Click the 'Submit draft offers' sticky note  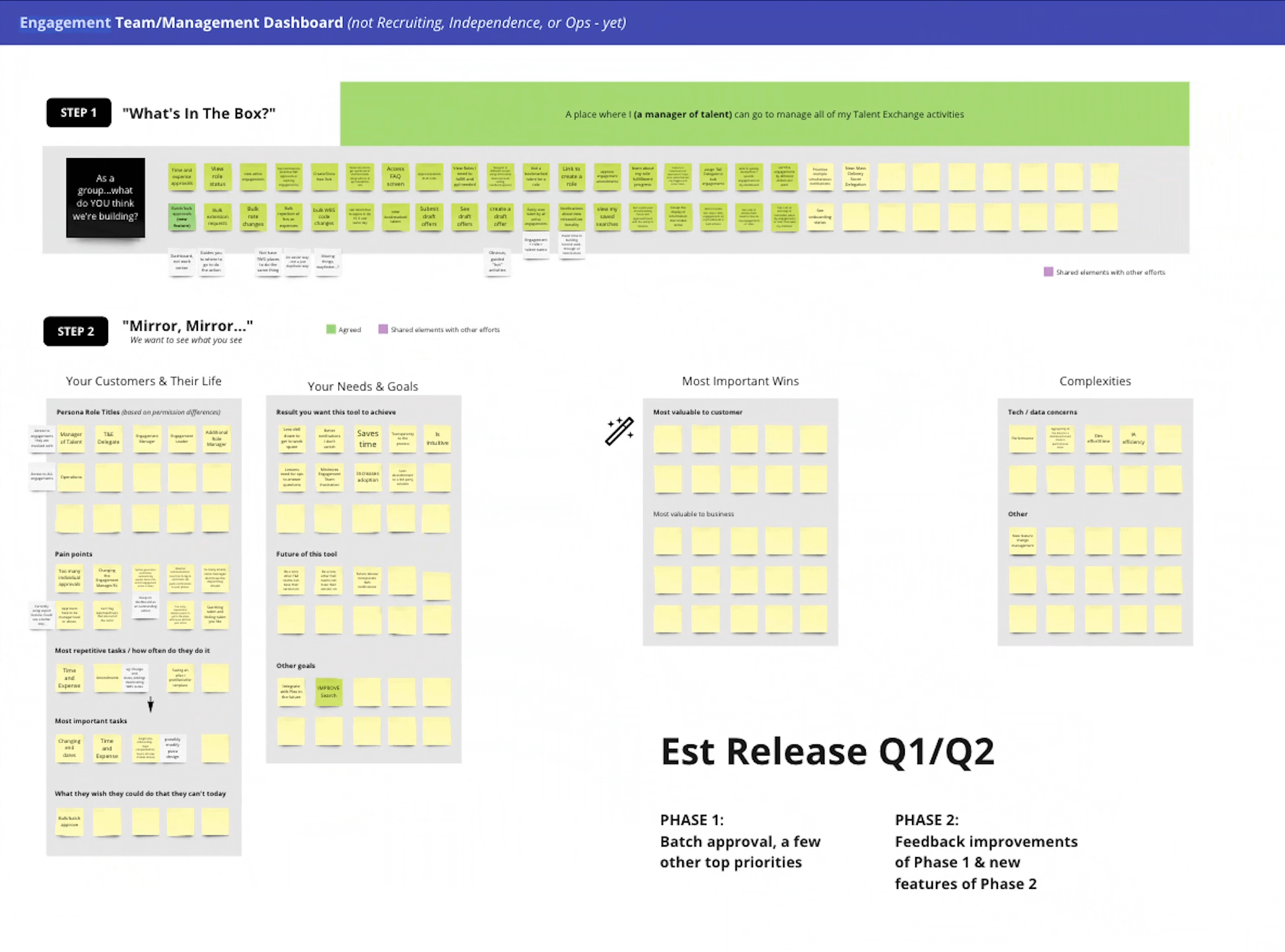(429, 217)
